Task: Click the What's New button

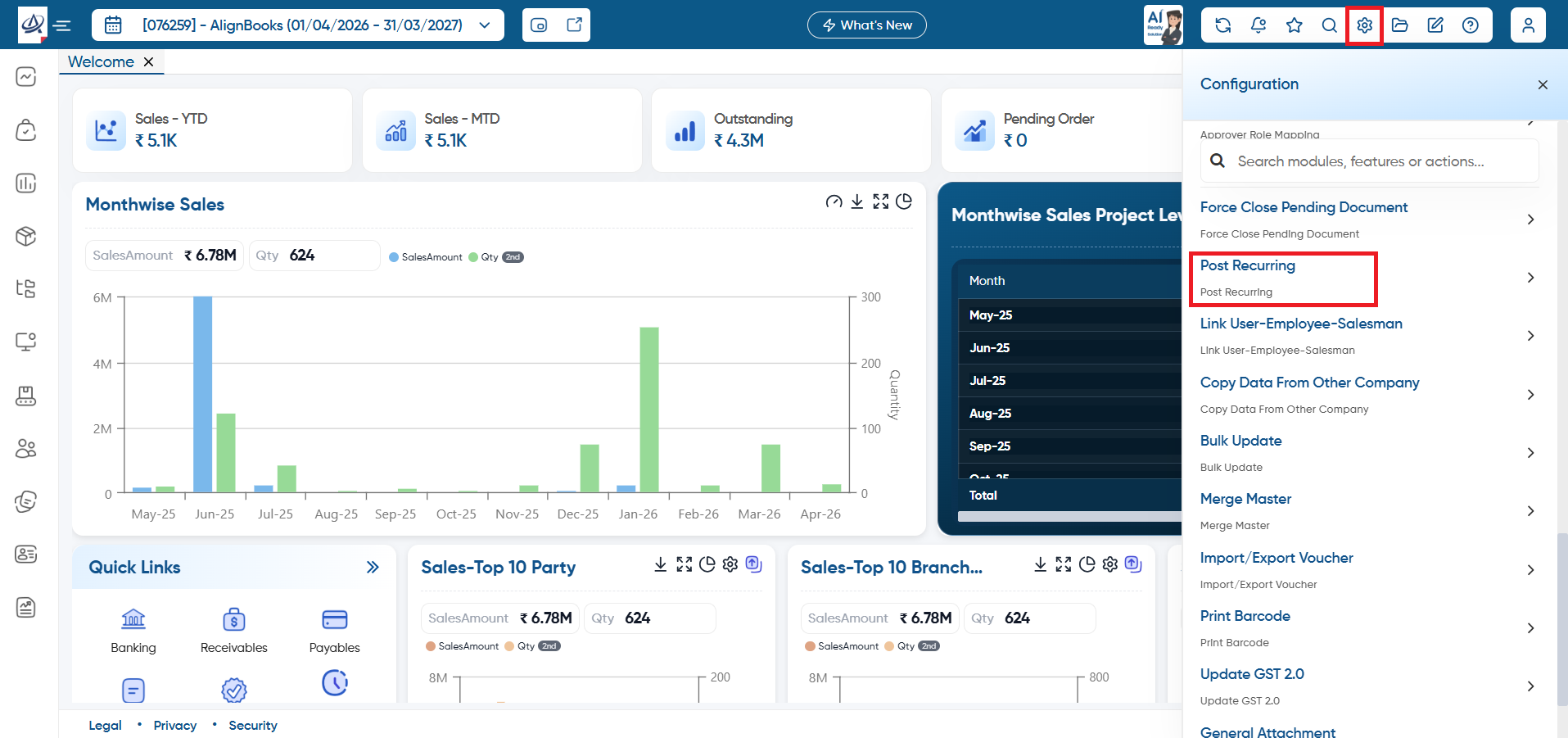Action: click(867, 25)
